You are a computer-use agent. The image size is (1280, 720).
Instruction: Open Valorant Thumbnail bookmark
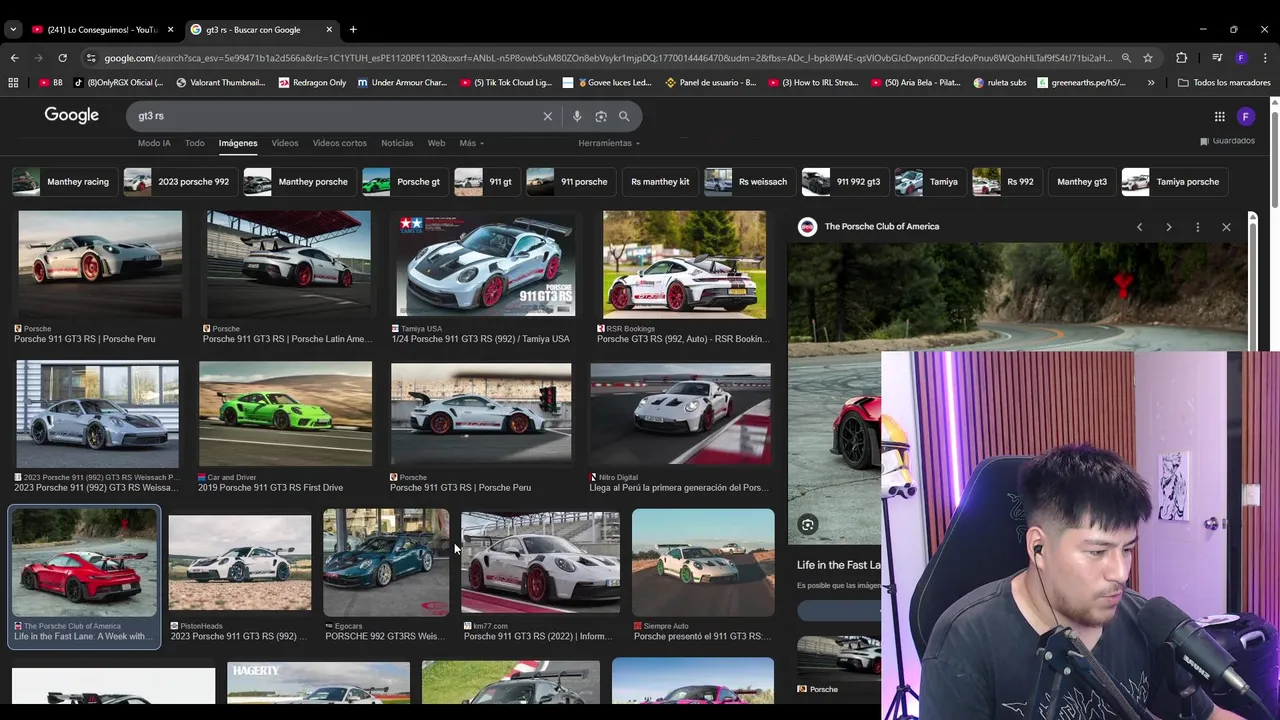[220, 82]
